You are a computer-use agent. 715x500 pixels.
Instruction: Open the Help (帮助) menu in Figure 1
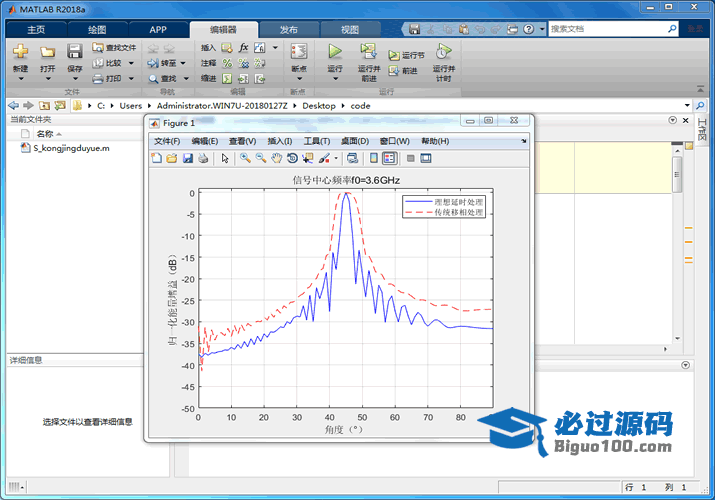[435, 141]
